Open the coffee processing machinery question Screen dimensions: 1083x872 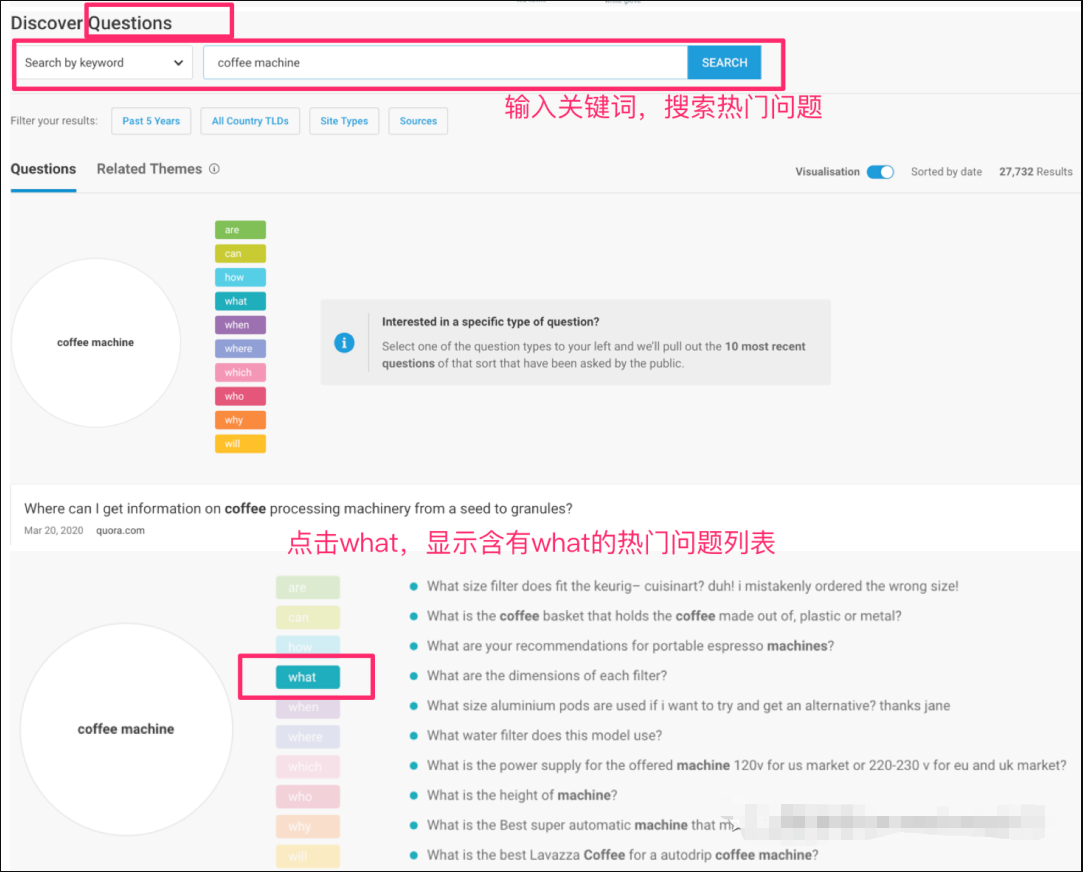298,508
